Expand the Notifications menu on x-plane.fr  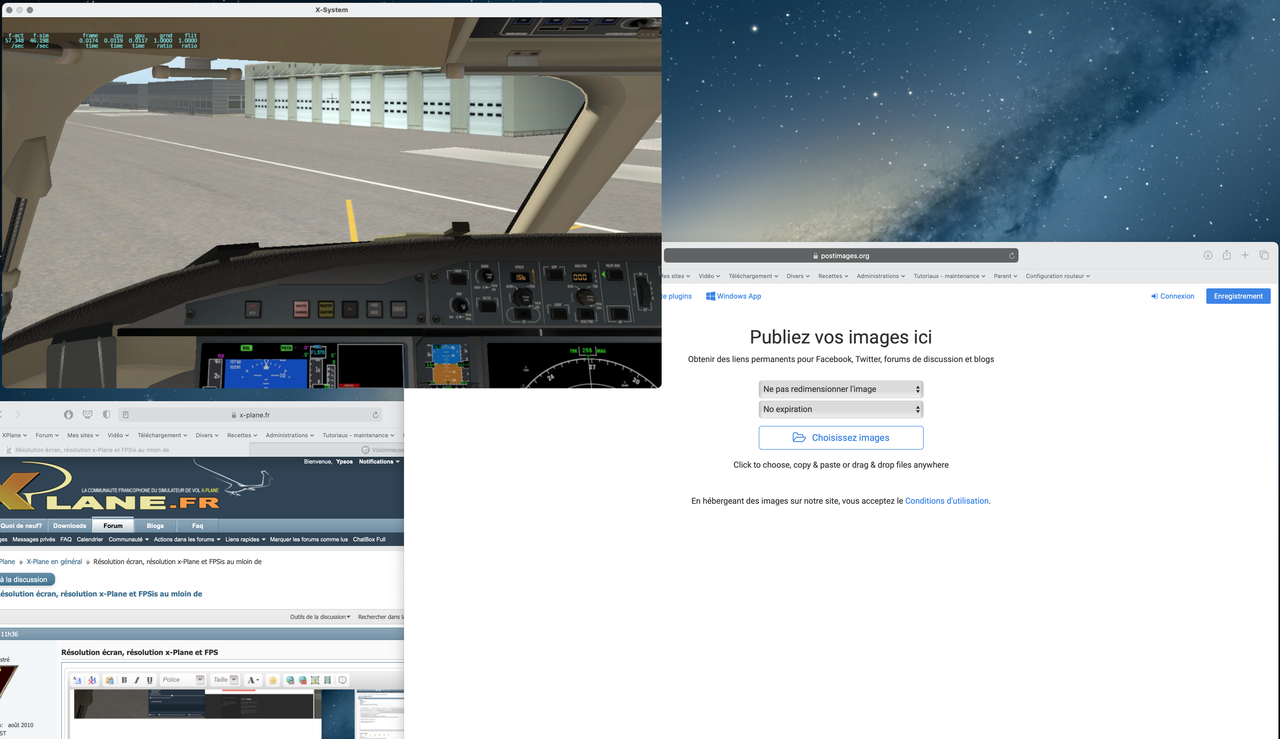pos(379,462)
